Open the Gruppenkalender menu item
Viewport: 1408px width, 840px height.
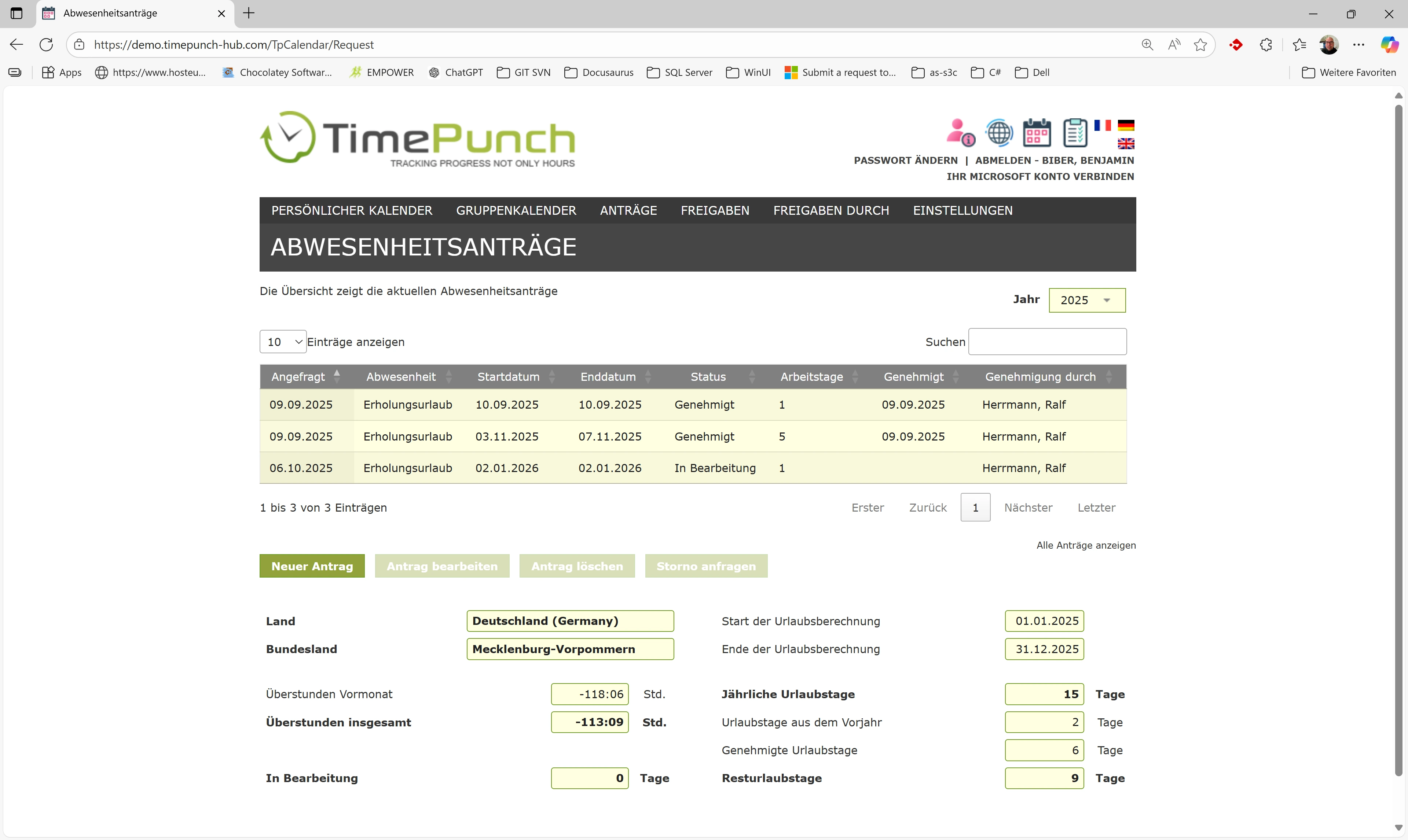click(516, 211)
